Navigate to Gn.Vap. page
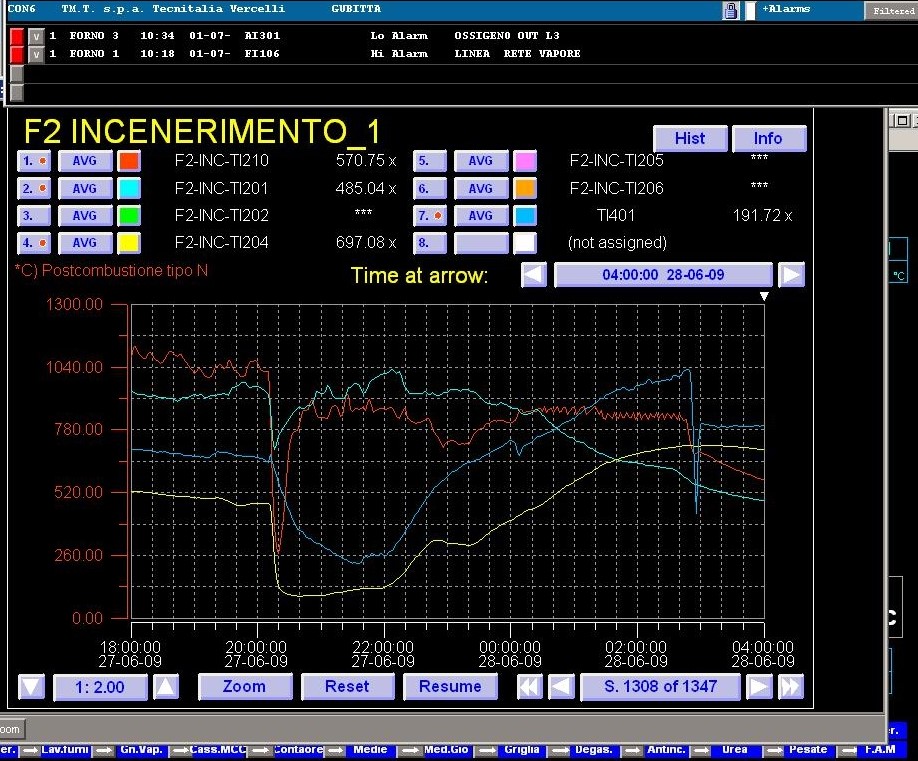 141,749
